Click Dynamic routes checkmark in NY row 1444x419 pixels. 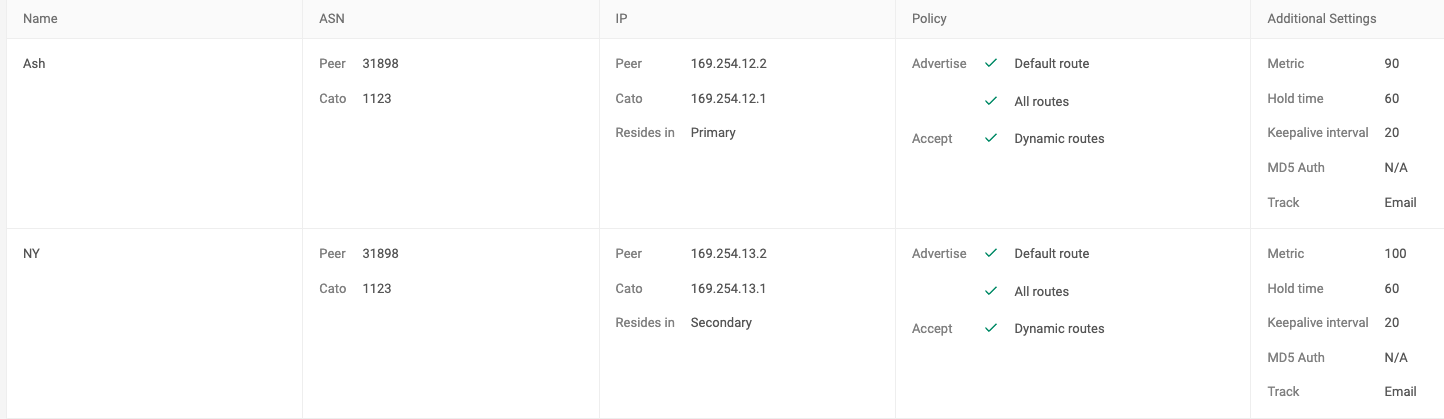coord(991,328)
